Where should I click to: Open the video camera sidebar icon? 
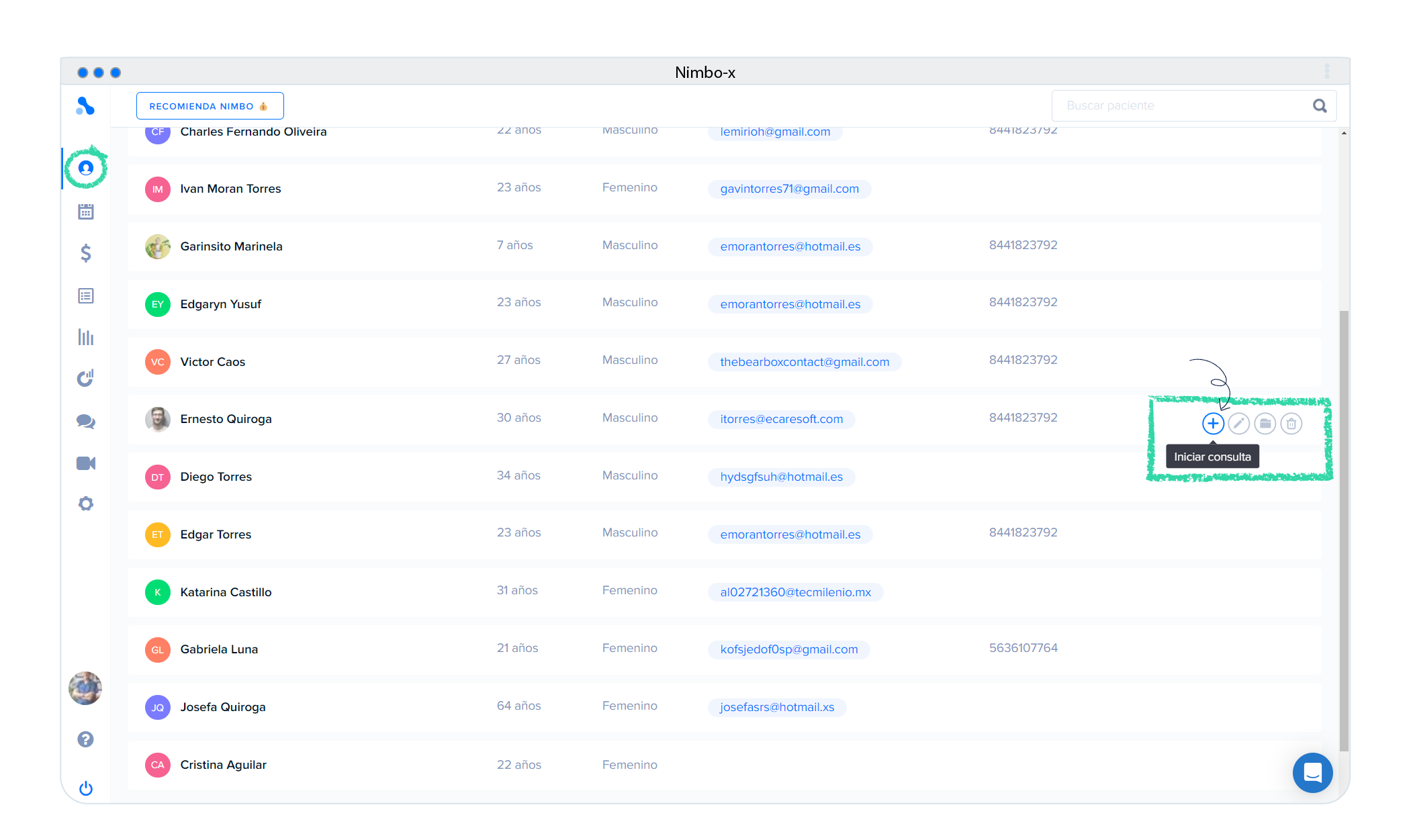(86, 463)
